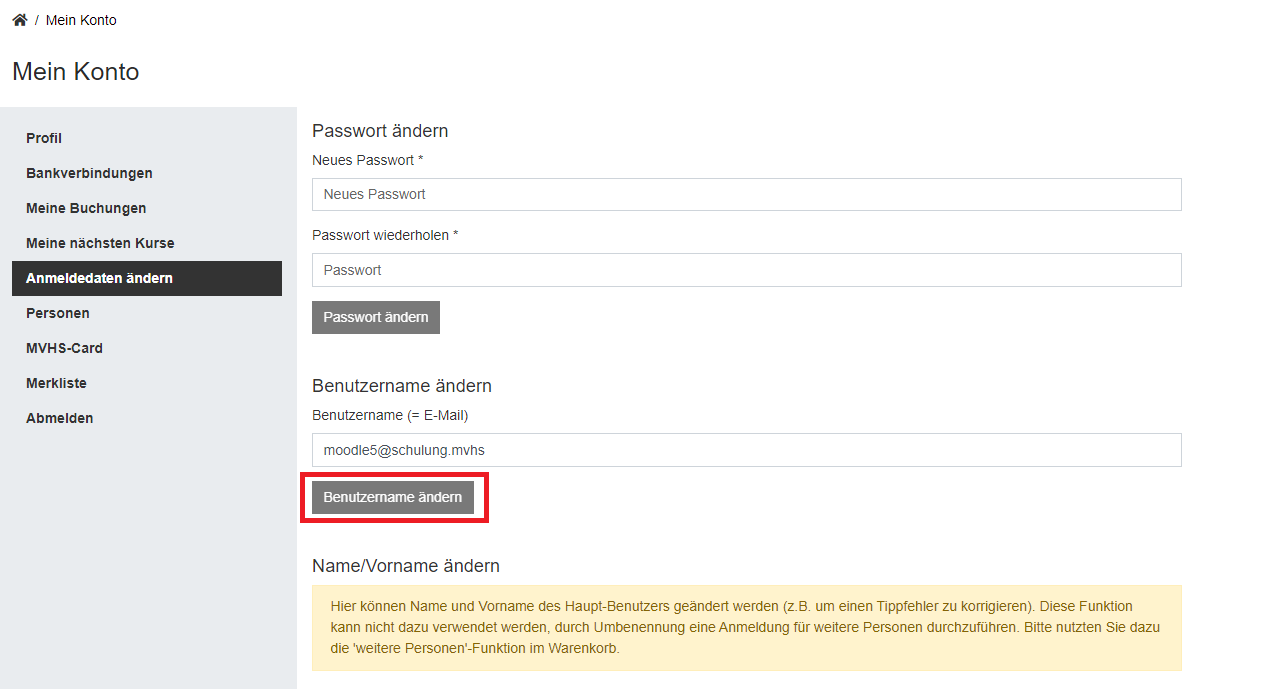Open the Mein Konto breadcrumb link
This screenshot has height=689, width=1263.
tap(81, 20)
